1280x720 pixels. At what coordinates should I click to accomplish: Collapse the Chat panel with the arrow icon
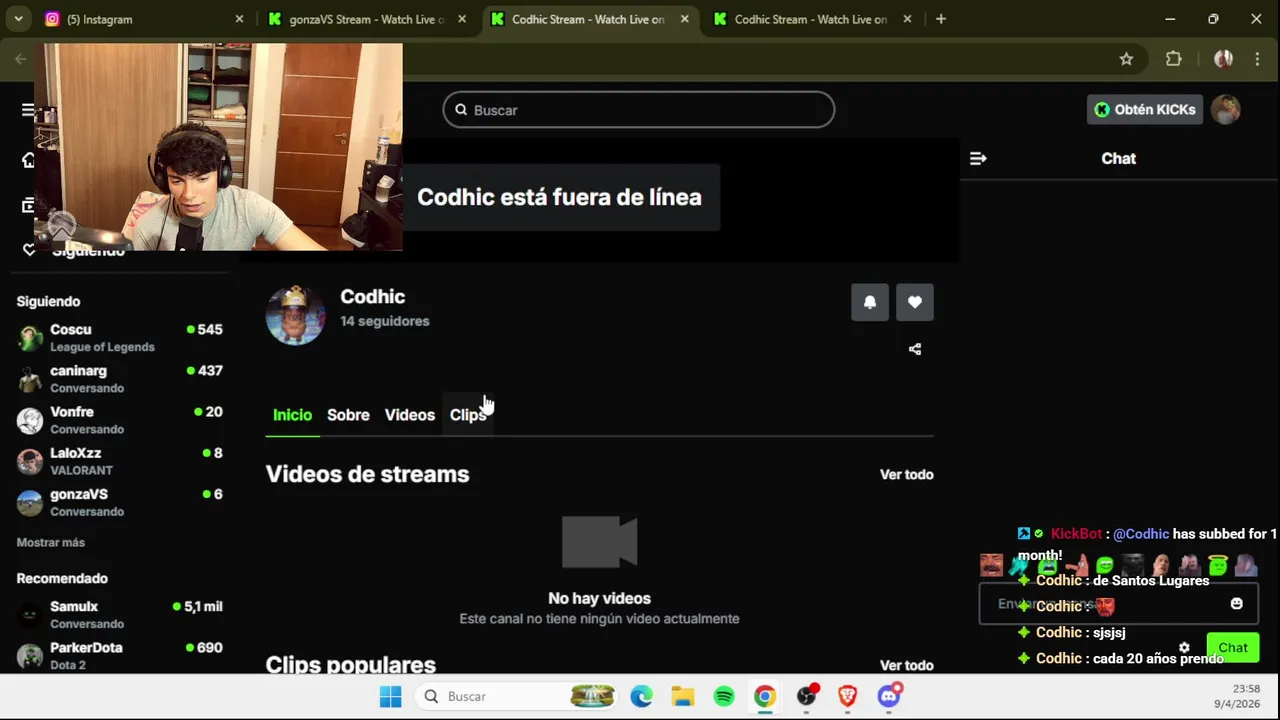[x=978, y=158]
